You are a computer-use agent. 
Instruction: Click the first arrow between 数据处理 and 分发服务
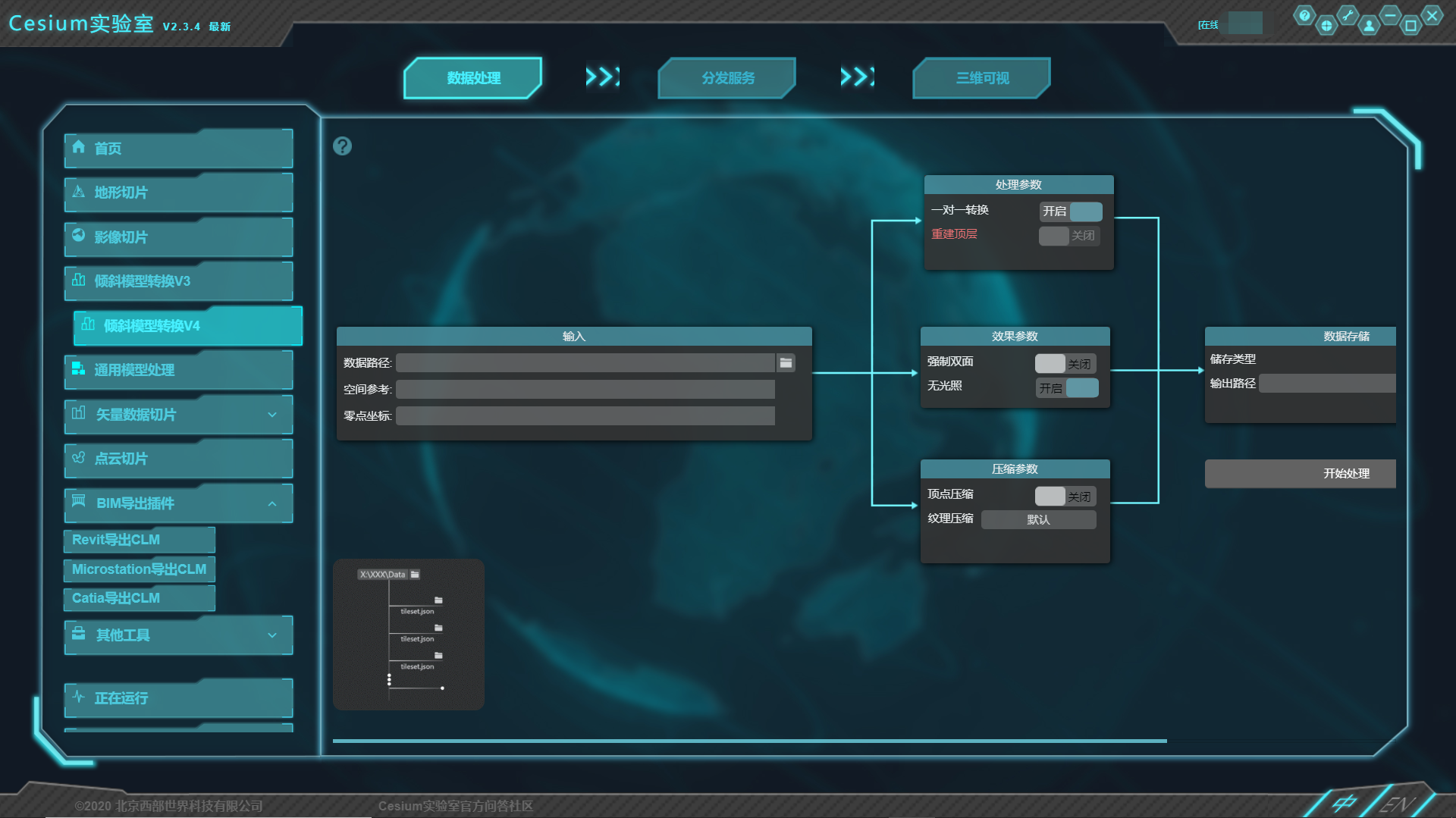[602, 77]
